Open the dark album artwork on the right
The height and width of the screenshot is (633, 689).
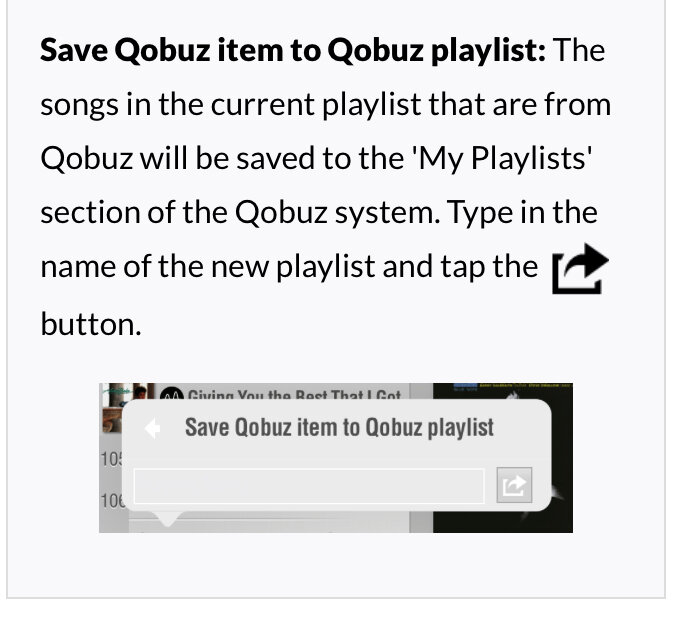coord(503,458)
